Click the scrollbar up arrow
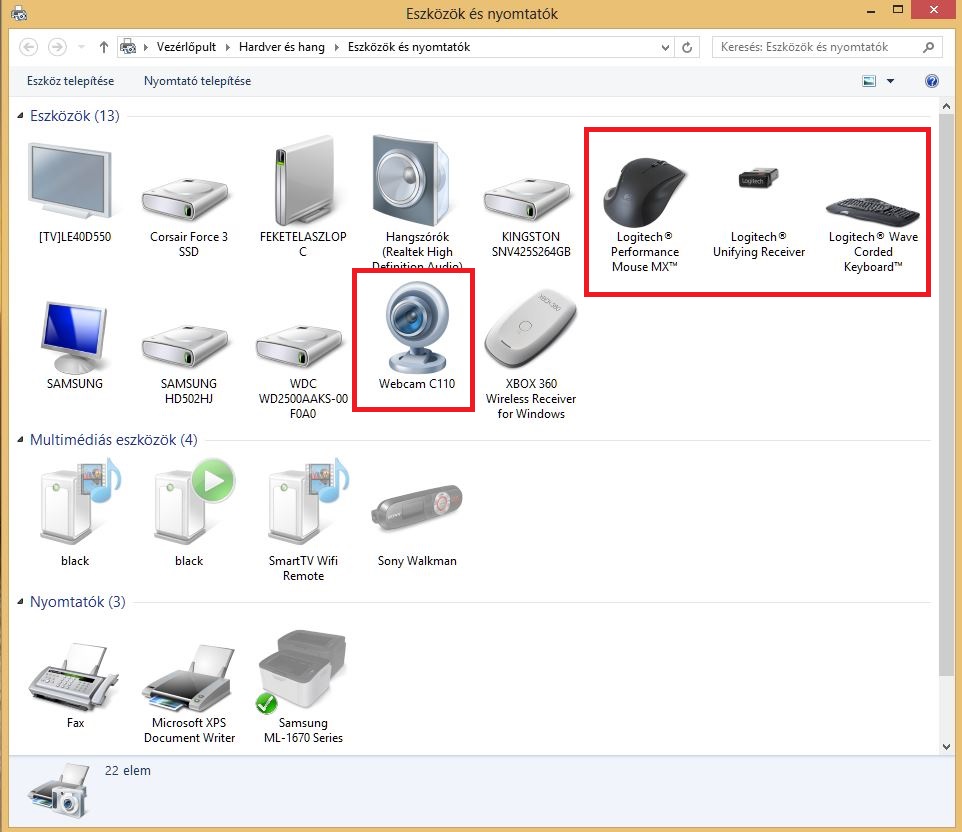962x832 pixels. click(946, 106)
